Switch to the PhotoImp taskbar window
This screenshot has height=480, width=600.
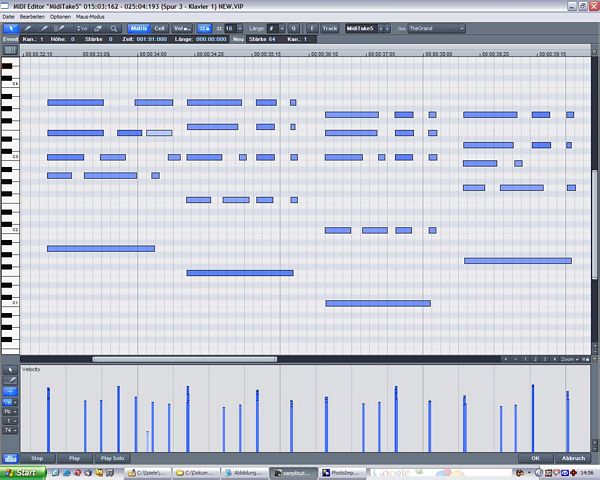pos(342,473)
